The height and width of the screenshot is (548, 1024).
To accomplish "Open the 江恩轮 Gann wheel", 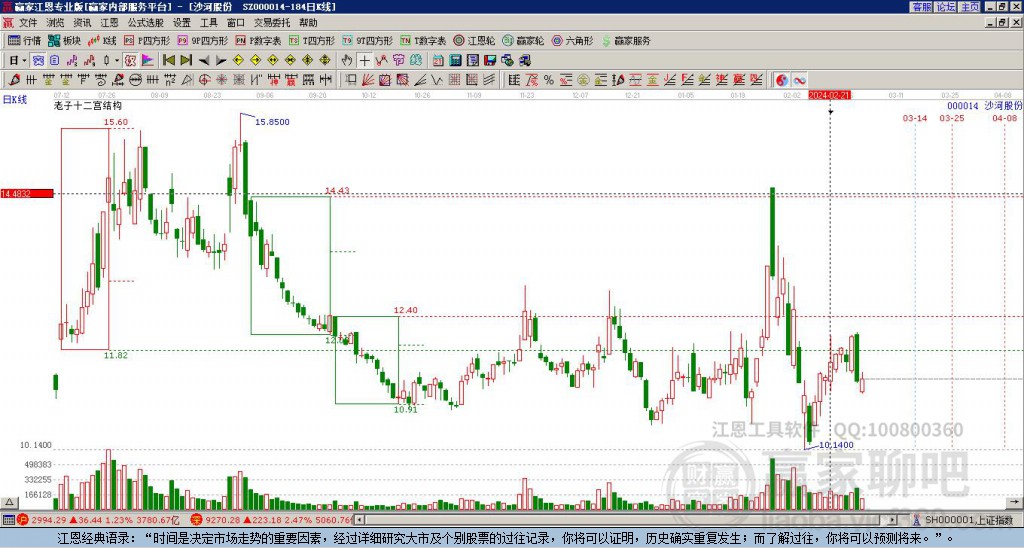I will tap(474, 40).
